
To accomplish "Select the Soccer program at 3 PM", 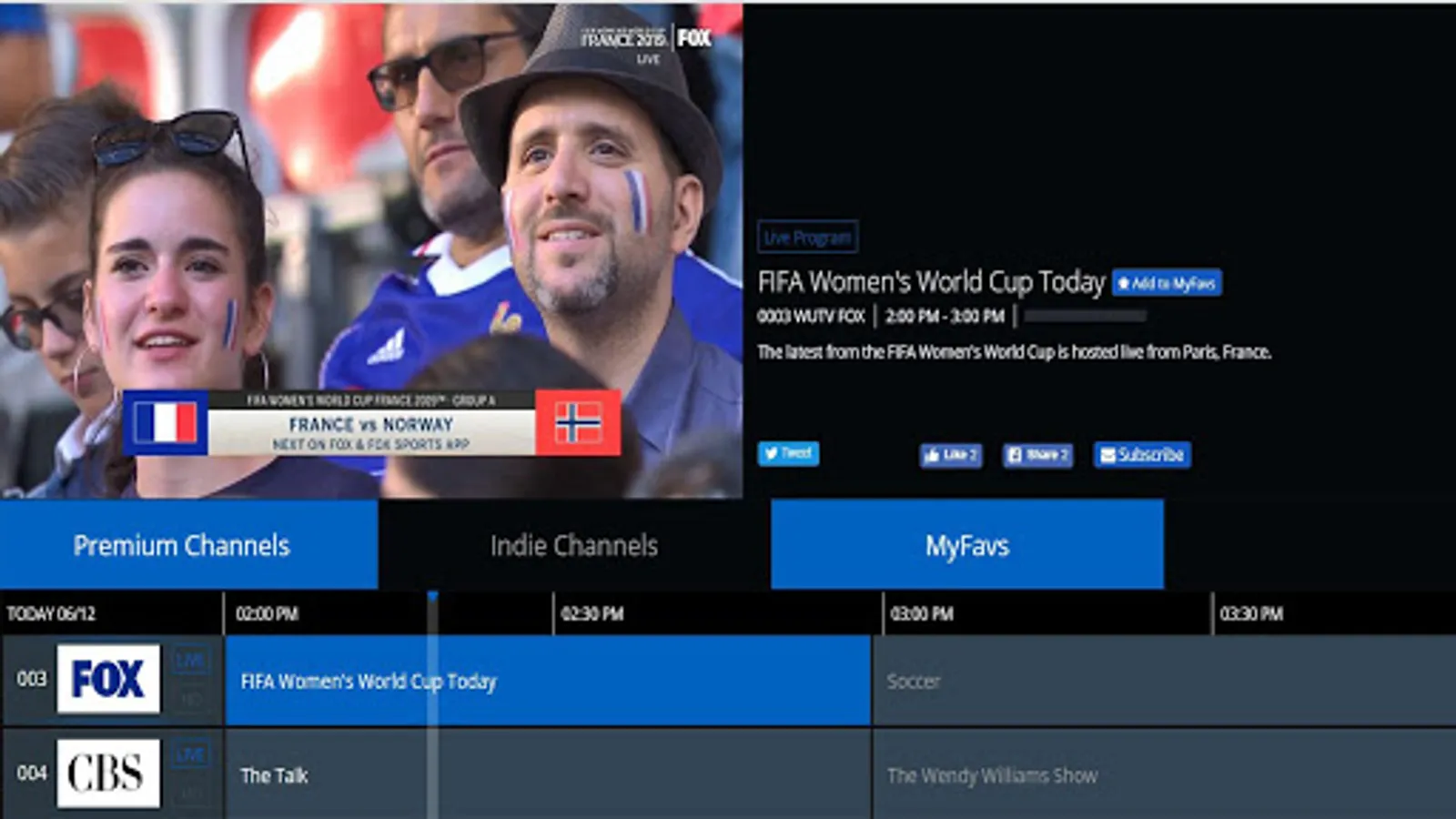I will 1165,681.
